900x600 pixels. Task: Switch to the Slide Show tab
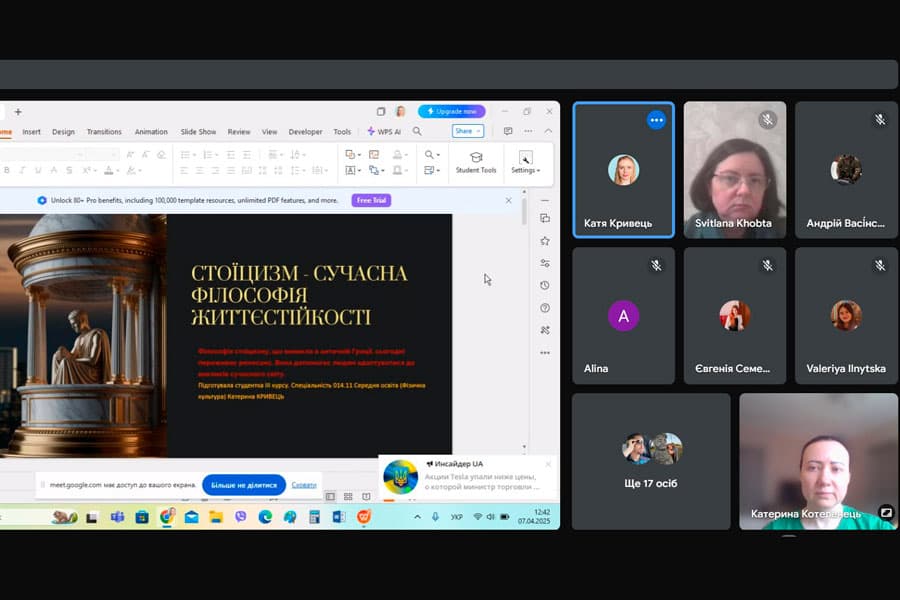[x=198, y=132]
